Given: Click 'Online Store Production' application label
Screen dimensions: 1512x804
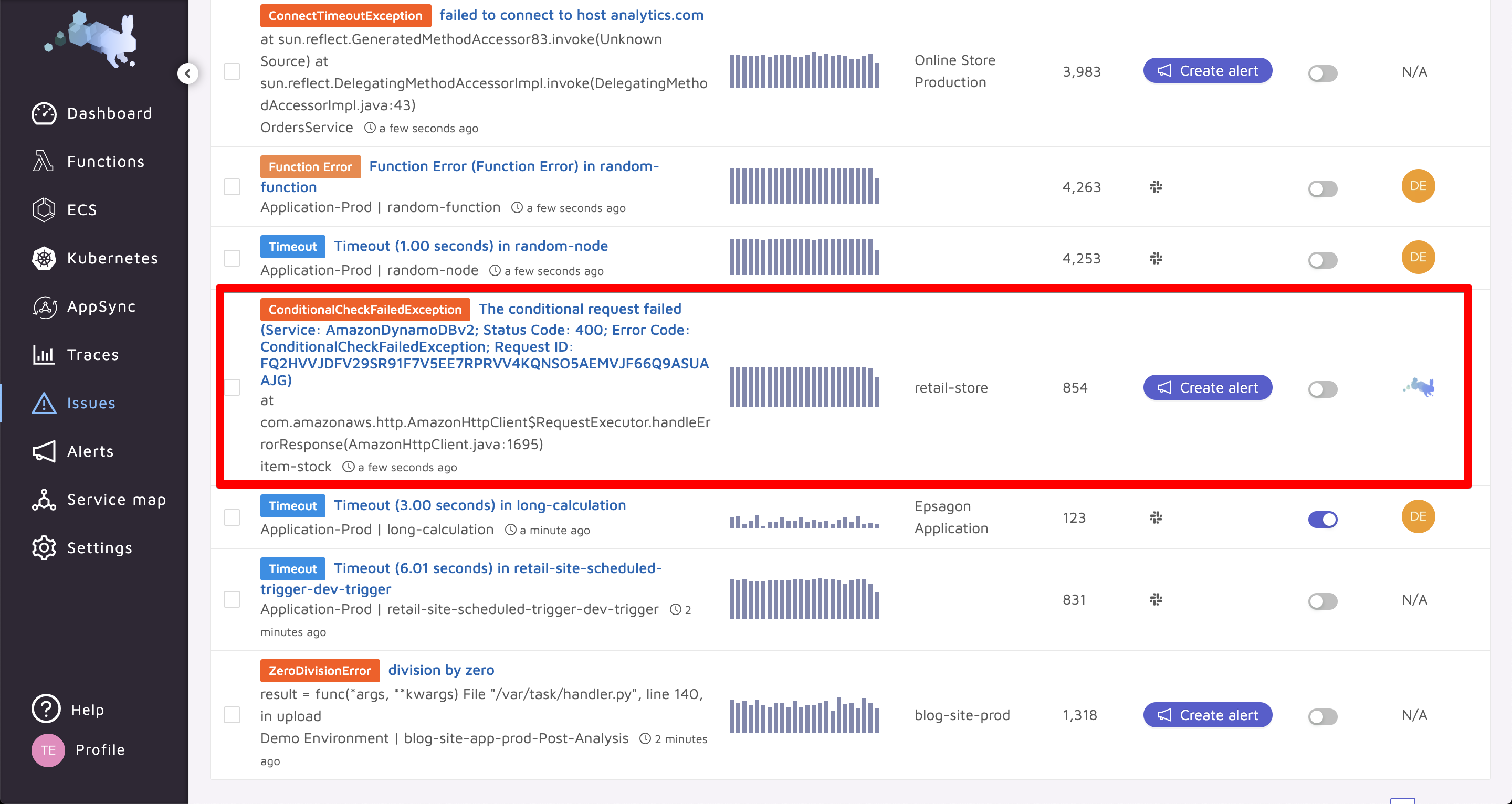Looking at the screenshot, I should click(x=955, y=71).
